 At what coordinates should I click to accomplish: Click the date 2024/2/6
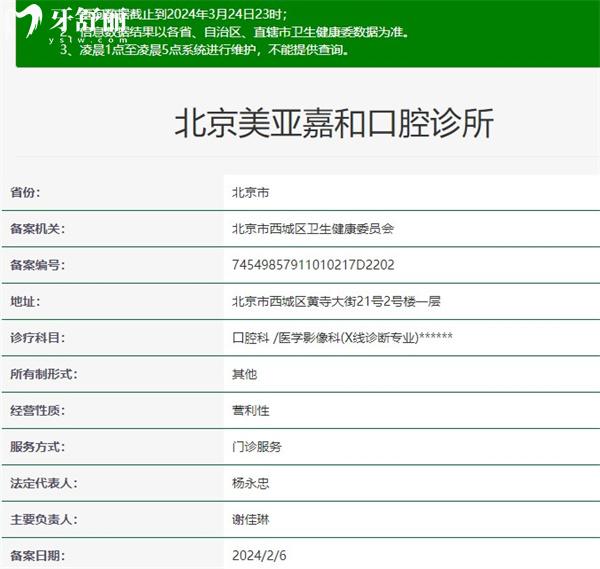point(259,556)
